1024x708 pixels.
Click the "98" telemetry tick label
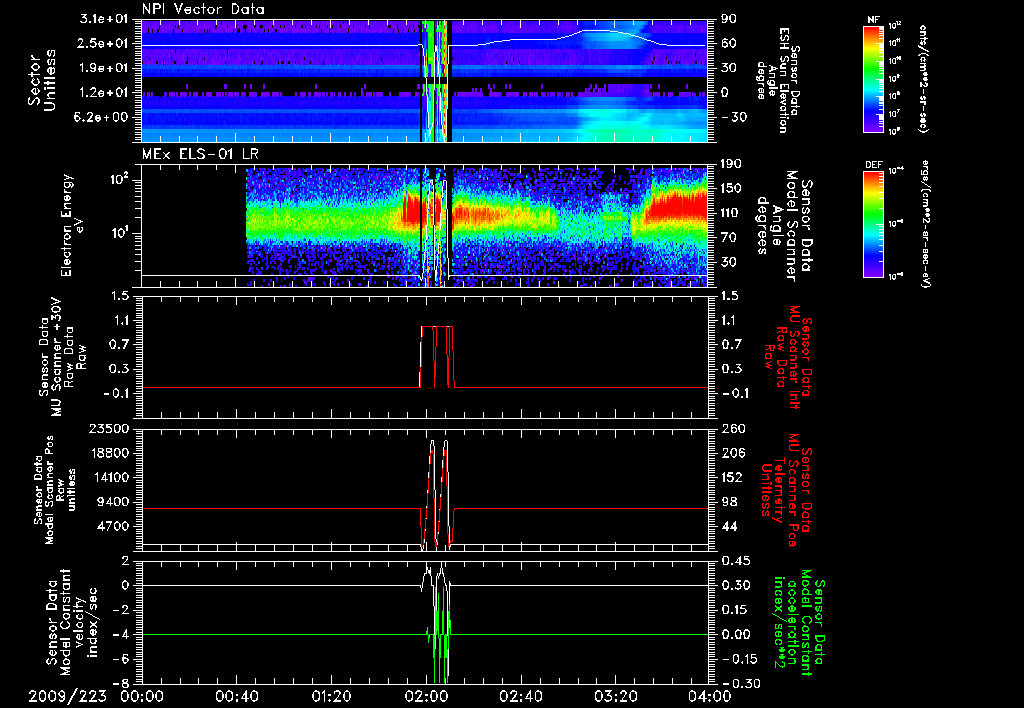729,502
